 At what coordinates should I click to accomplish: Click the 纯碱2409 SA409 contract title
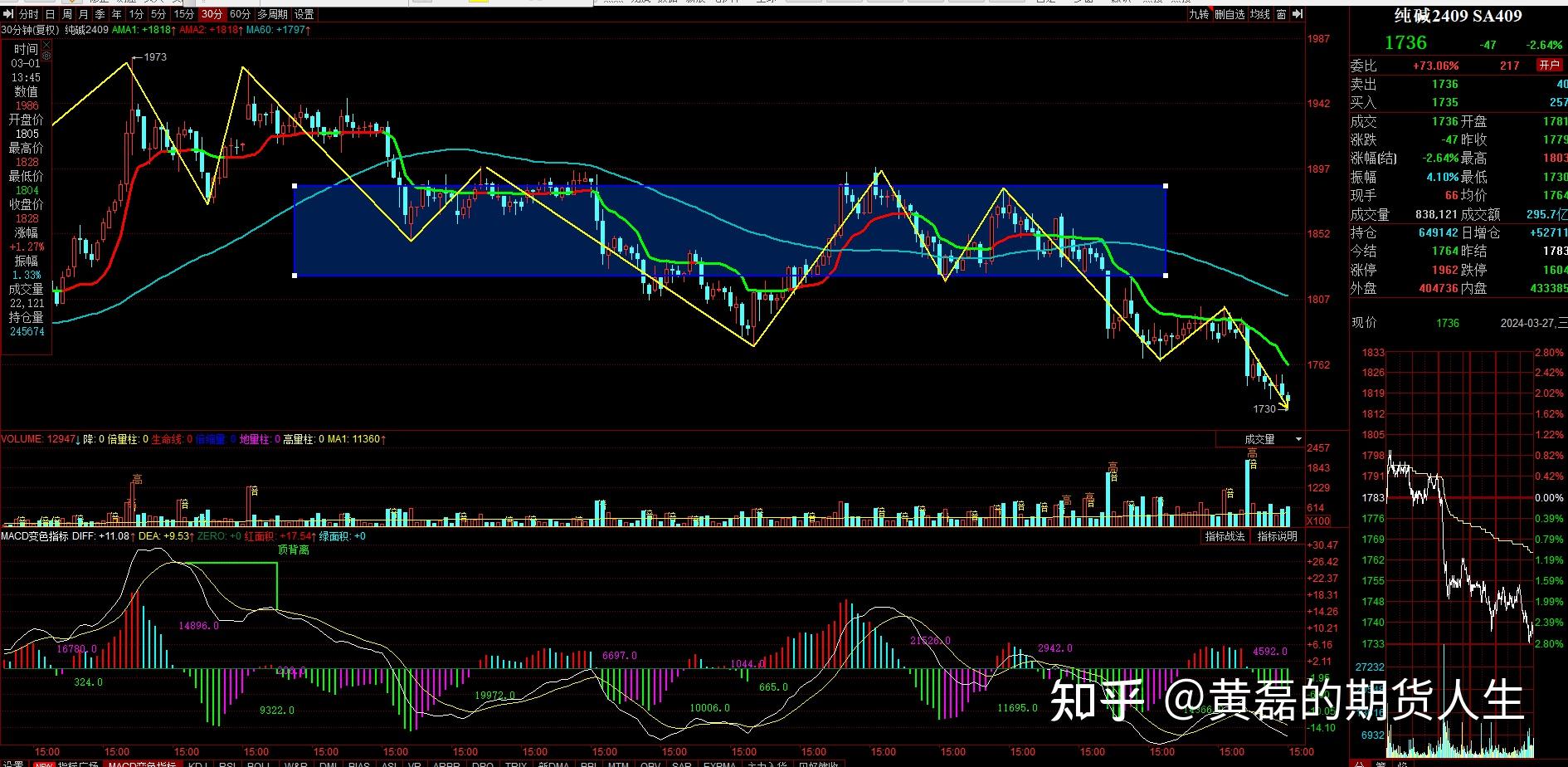click(x=1458, y=16)
